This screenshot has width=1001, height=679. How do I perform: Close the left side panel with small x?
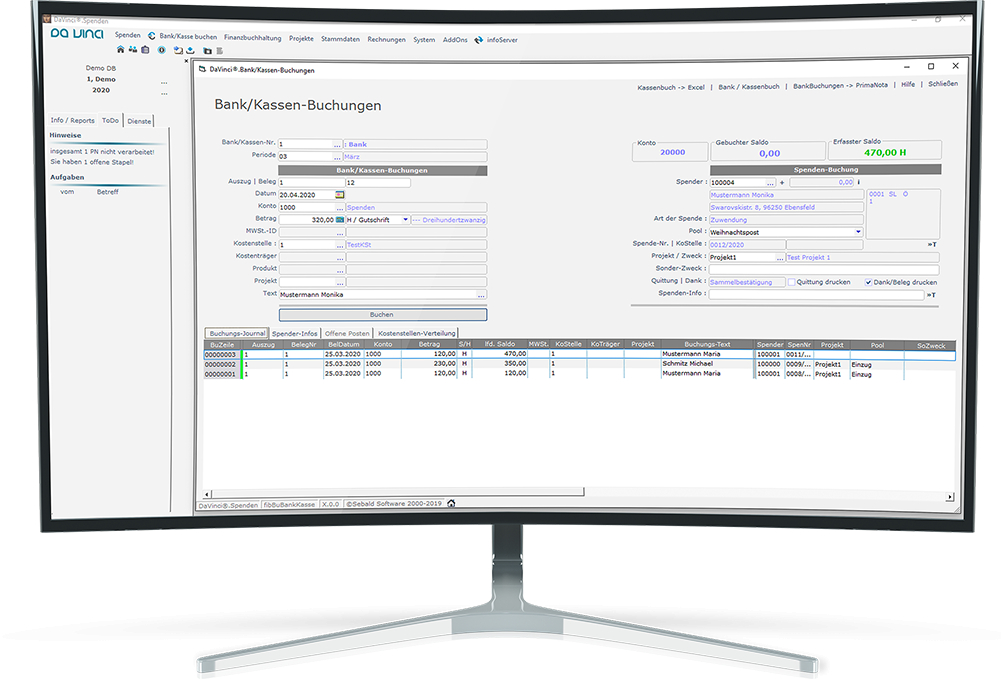click(x=186, y=61)
